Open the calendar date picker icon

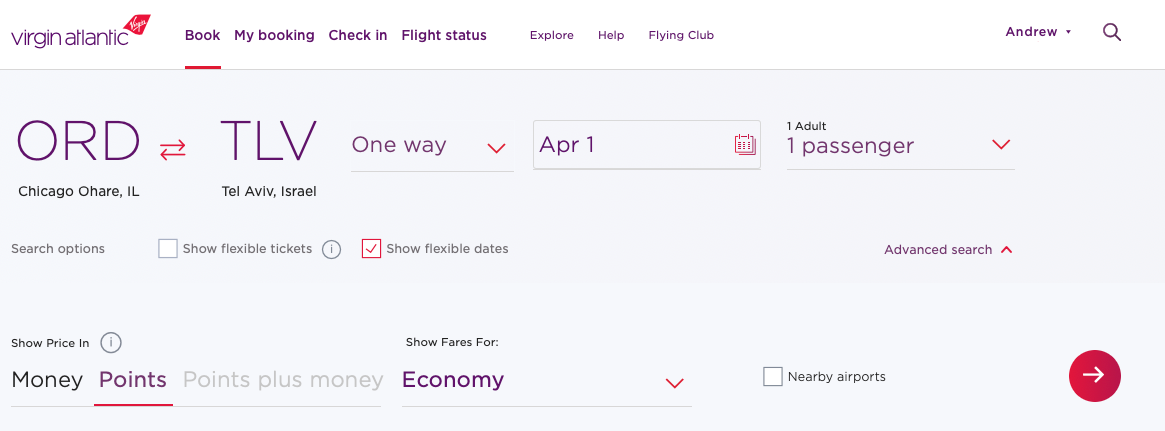tap(744, 144)
